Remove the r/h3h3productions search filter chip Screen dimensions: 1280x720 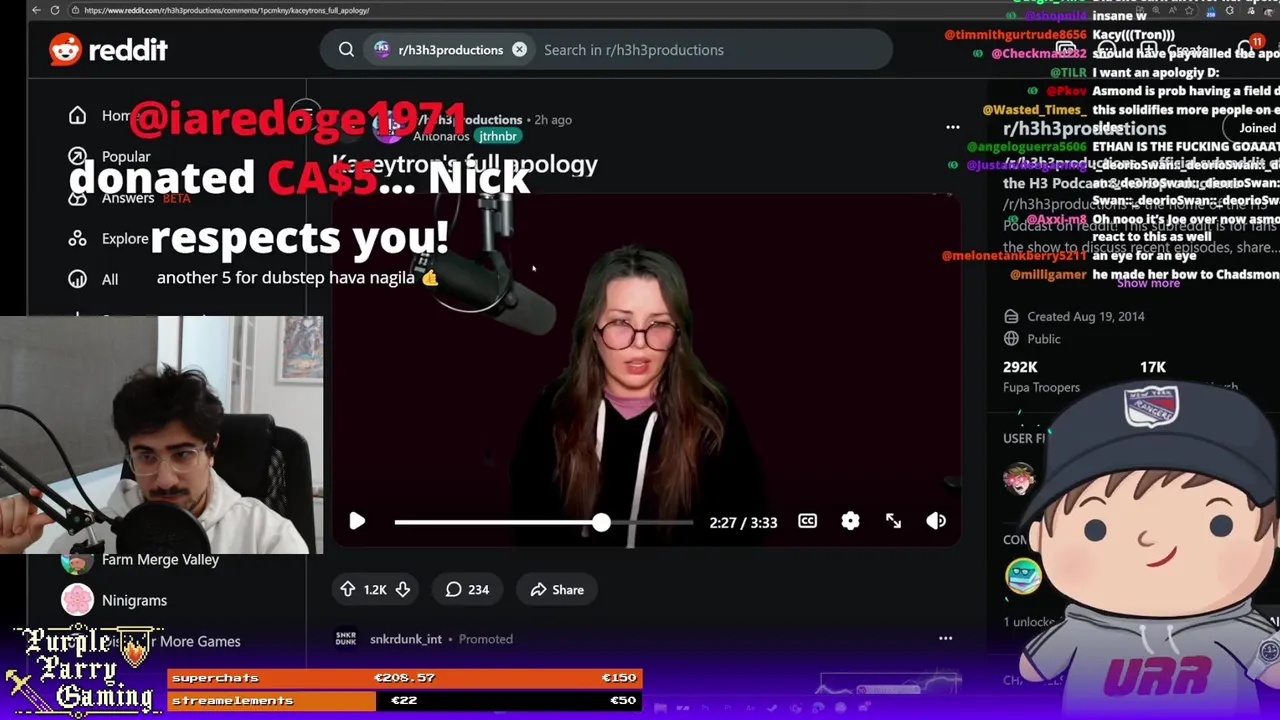pos(519,49)
